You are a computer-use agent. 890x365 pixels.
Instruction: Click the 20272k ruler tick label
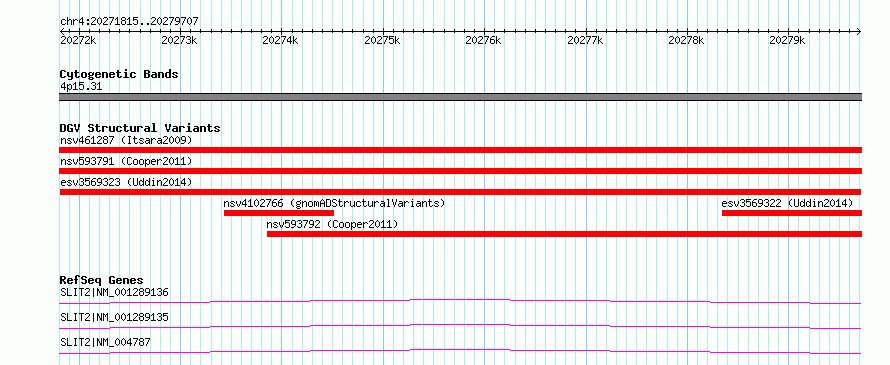pos(78,40)
